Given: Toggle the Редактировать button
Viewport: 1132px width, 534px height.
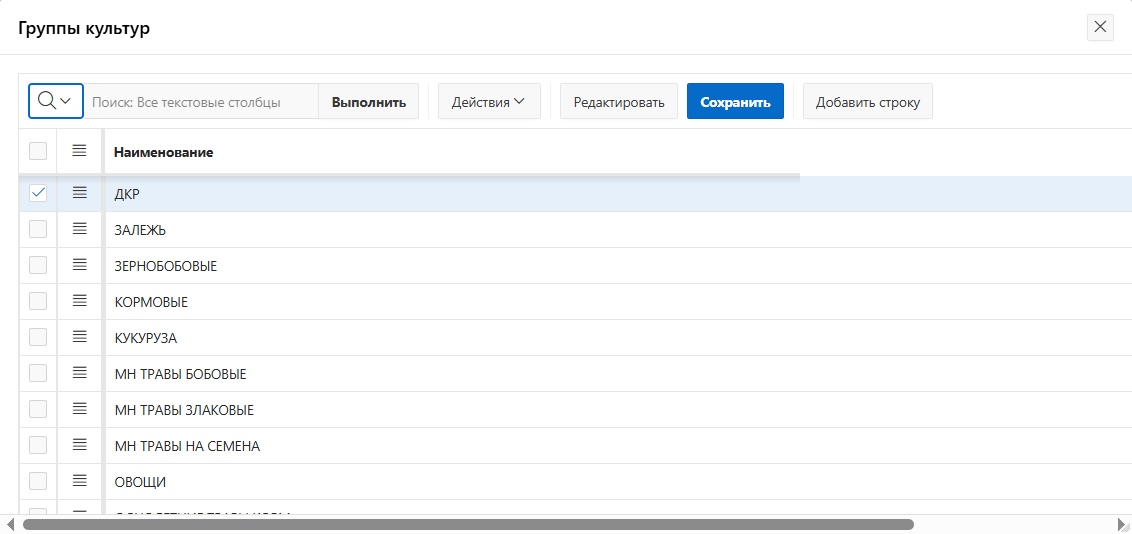Looking at the screenshot, I should (x=618, y=102).
